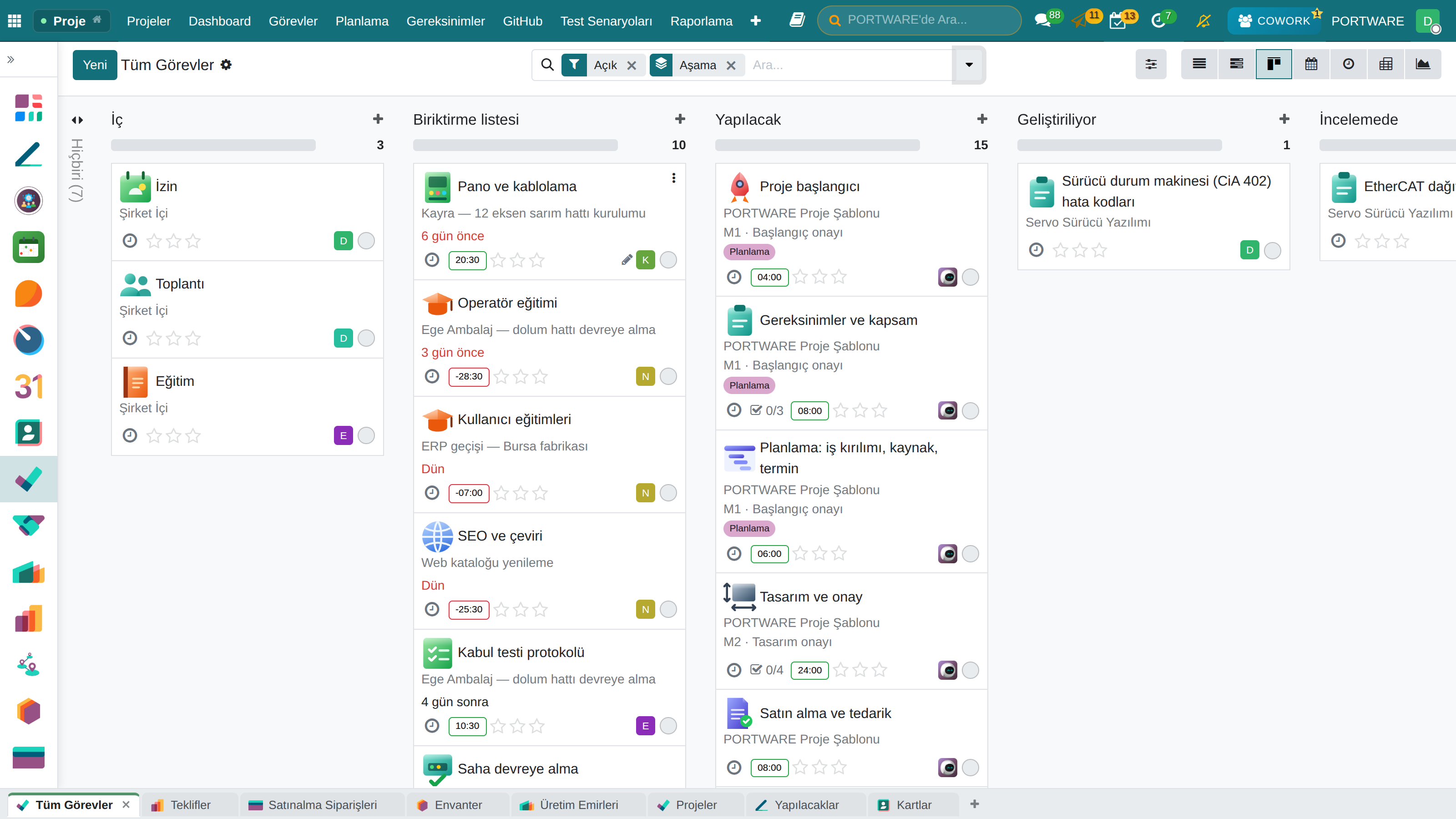The width and height of the screenshot is (1456, 819).
Task: Add a task to the İç column
Action: point(378,119)
